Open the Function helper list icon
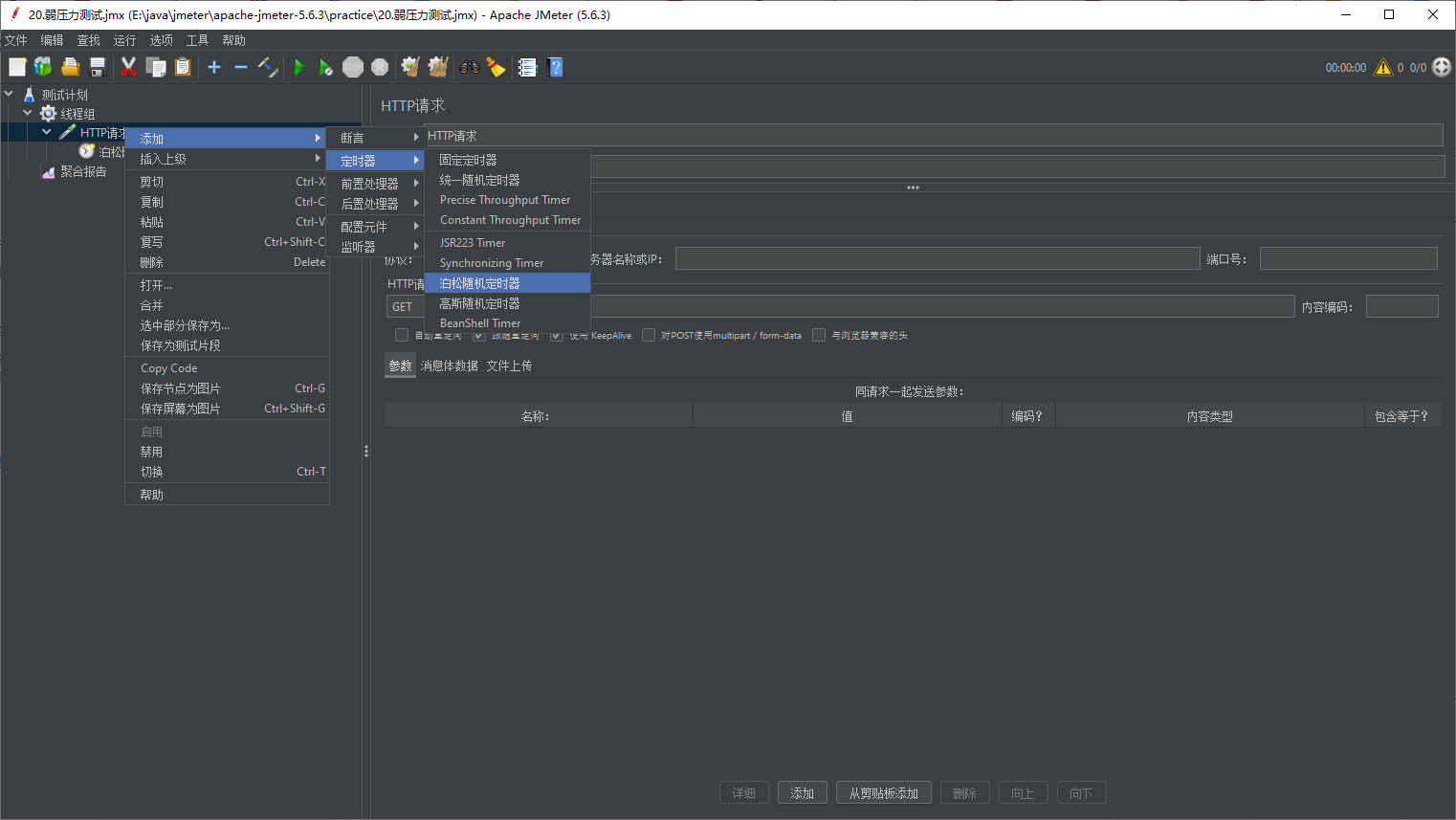The width and height of the screenshot is (1456, 820). pyautogui.click(x=527, y=67)
